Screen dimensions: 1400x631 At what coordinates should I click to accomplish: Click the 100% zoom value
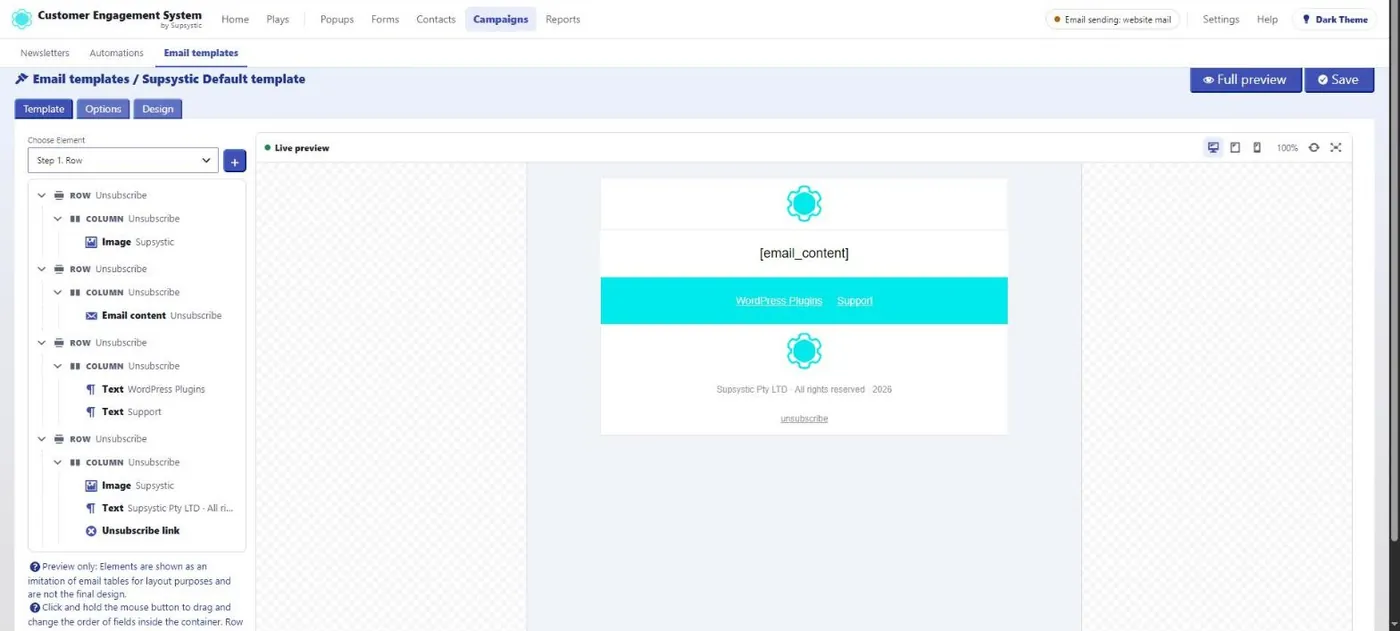click(x=1287, y=148)
